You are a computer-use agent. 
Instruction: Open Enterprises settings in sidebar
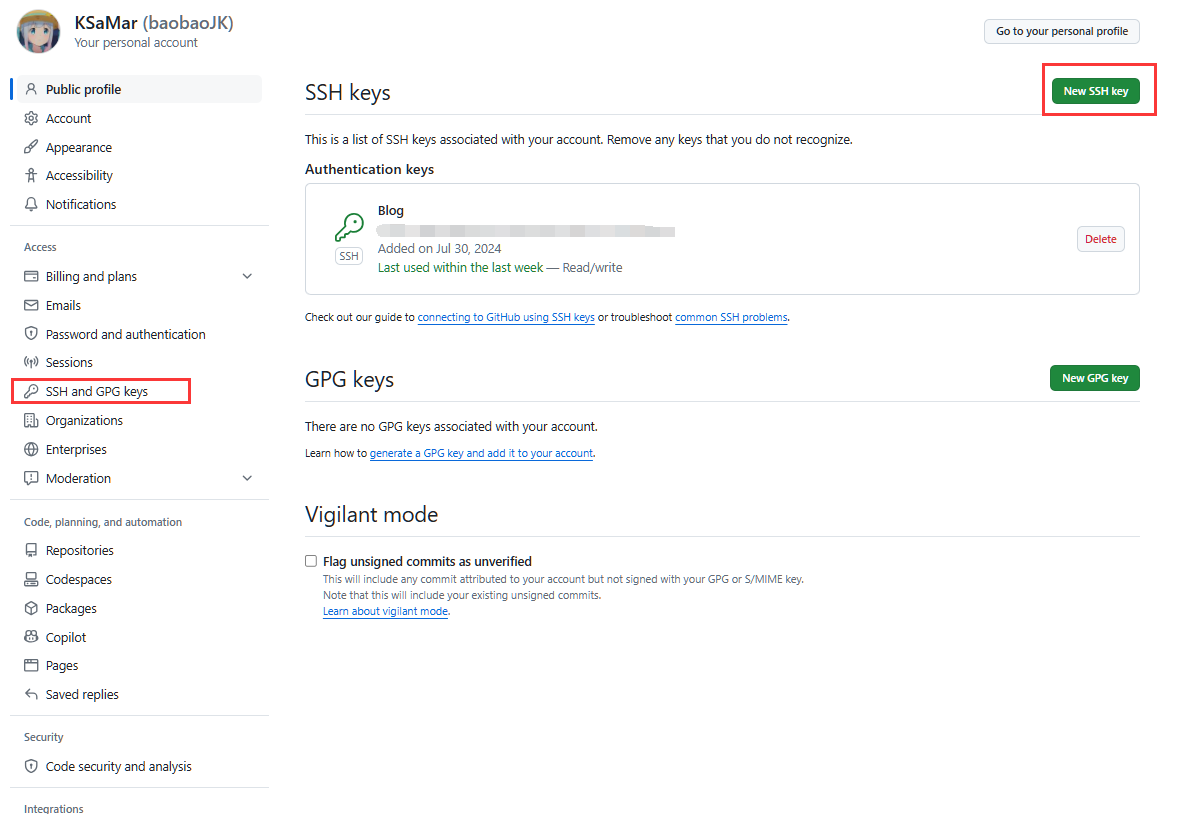point(139,449)
